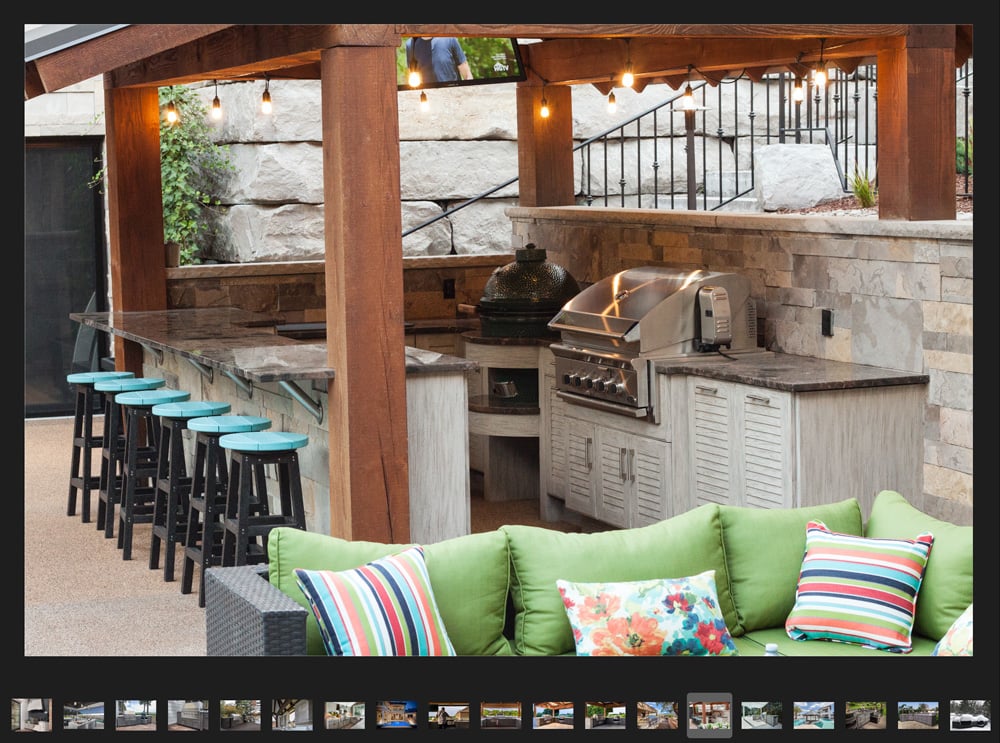Open the nighttime blue pool thumbnail
The height and width of the screenshot is (743, 1000).
coord(396,714)
